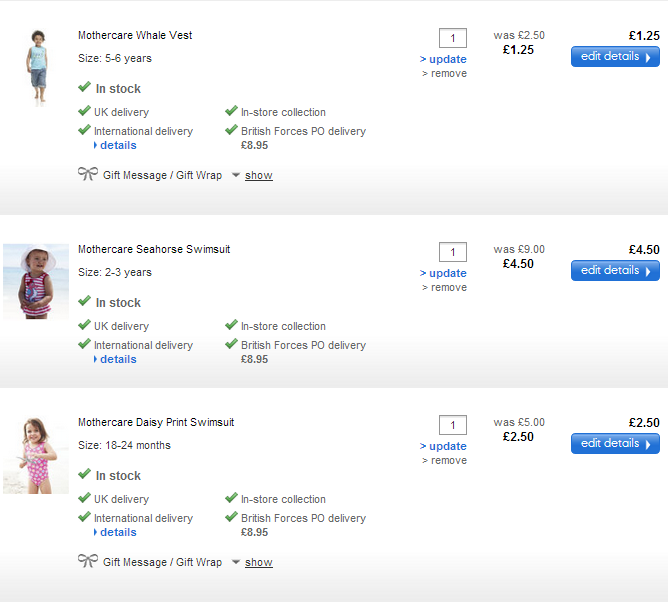This screenshot has width=668, height=608.
Task: Click edit details button for Seahorse Swimsuit
Action: coord(615,270)
